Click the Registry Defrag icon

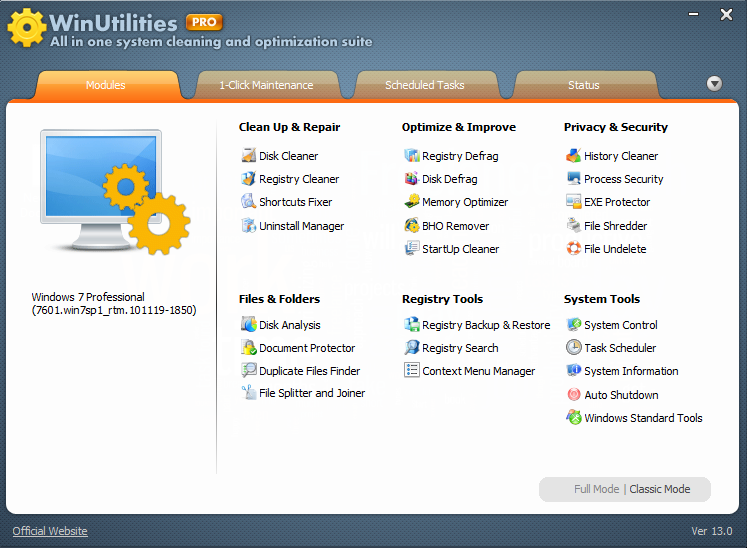(412, 155)
